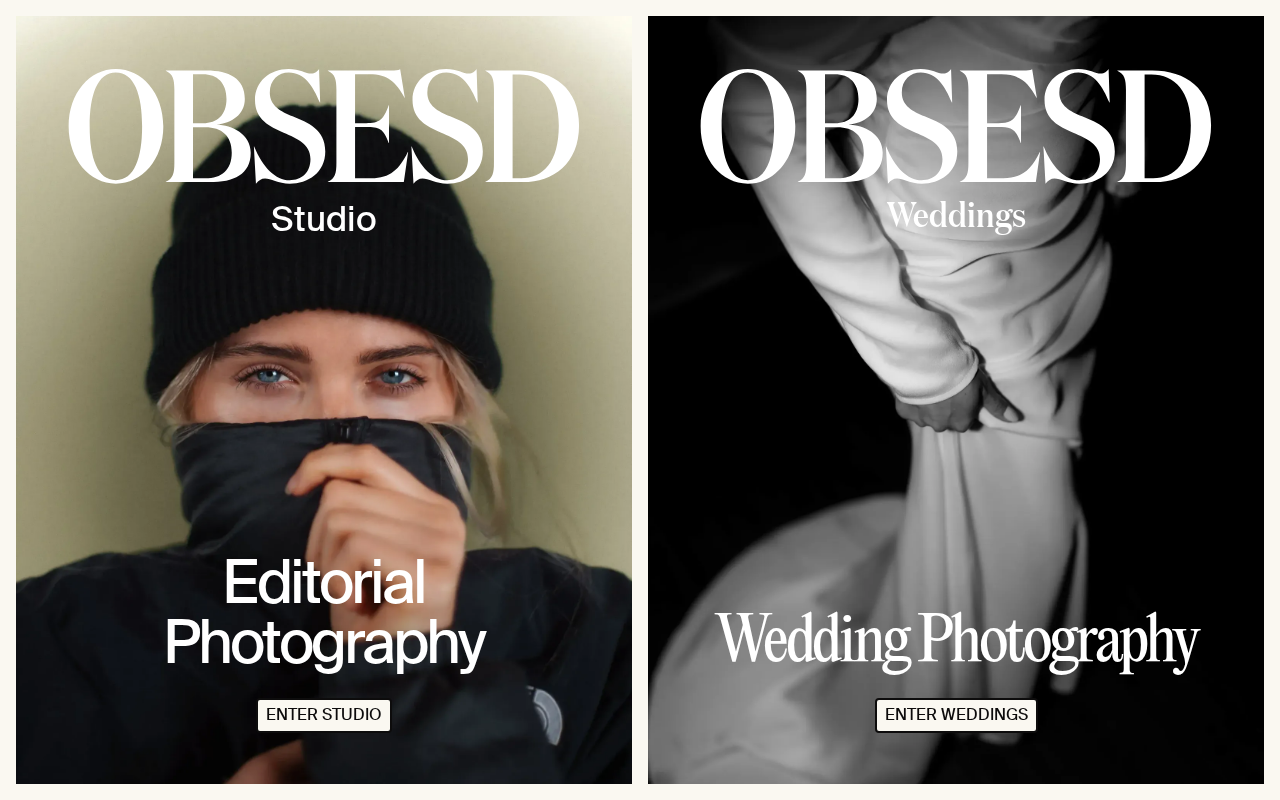Screen dimensions: 1280x800
Task: Select the OBSESD logo above Weddings
Action: [x=956, y=126]
